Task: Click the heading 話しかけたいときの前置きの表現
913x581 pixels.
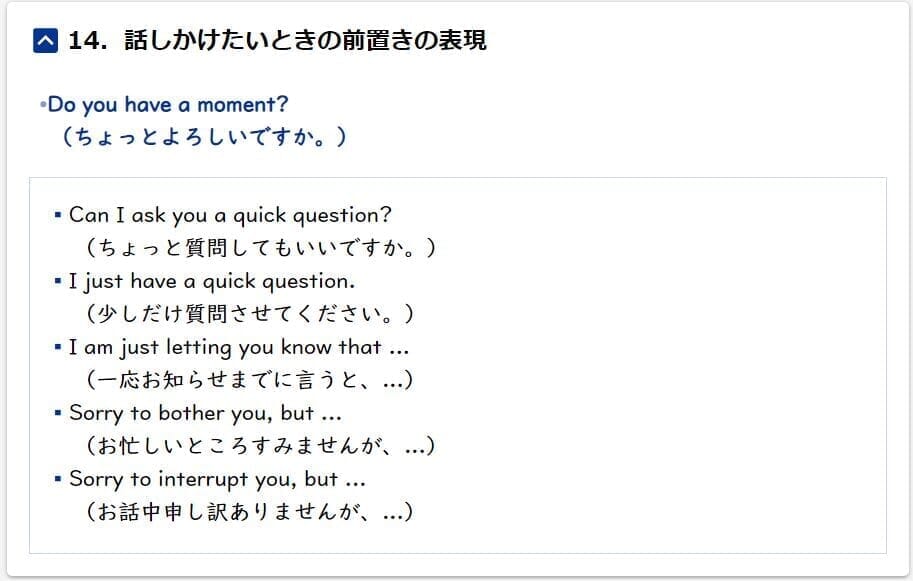Action: click(x=305, y=40)
